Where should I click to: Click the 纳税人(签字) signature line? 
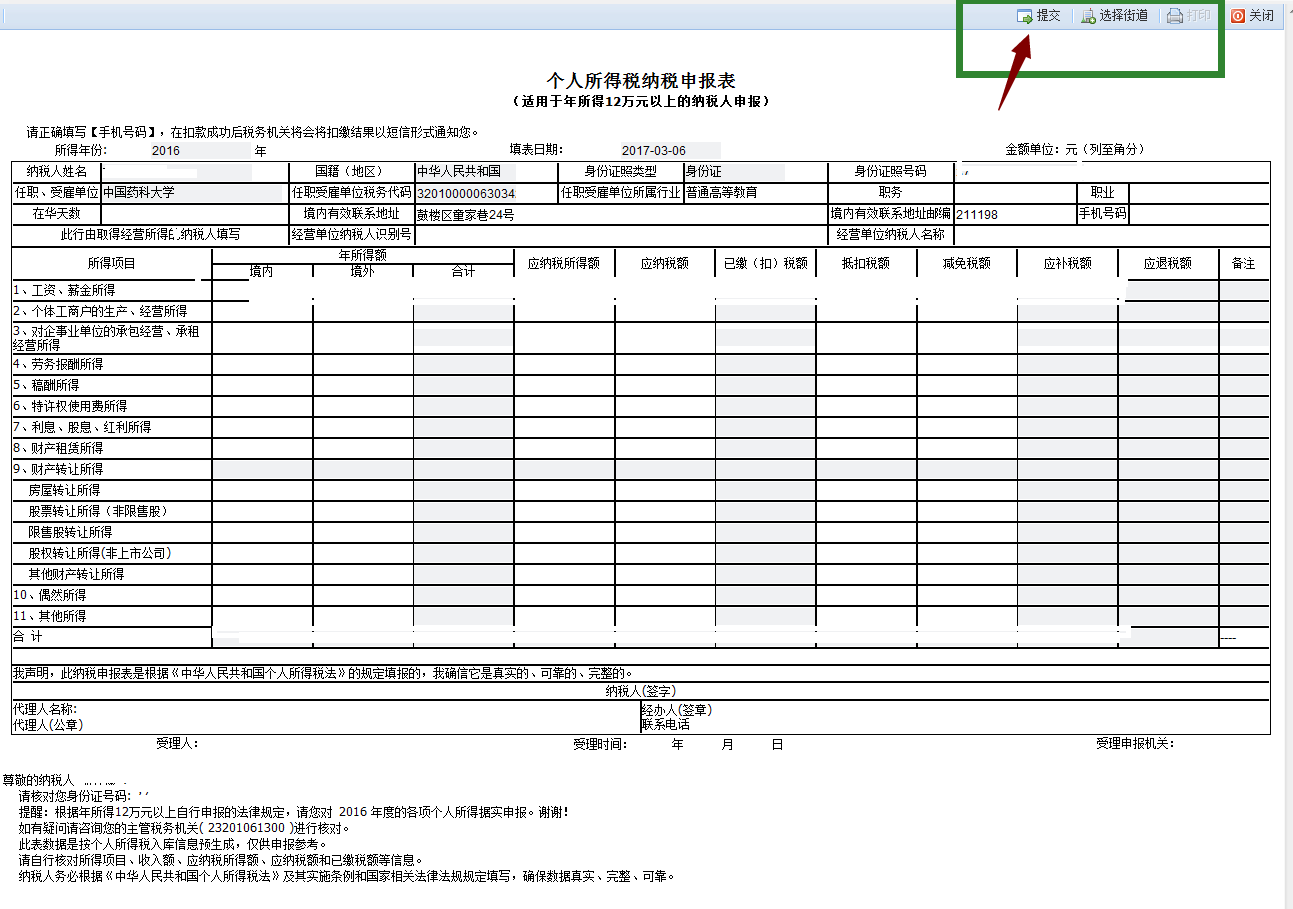click(641, 691)
